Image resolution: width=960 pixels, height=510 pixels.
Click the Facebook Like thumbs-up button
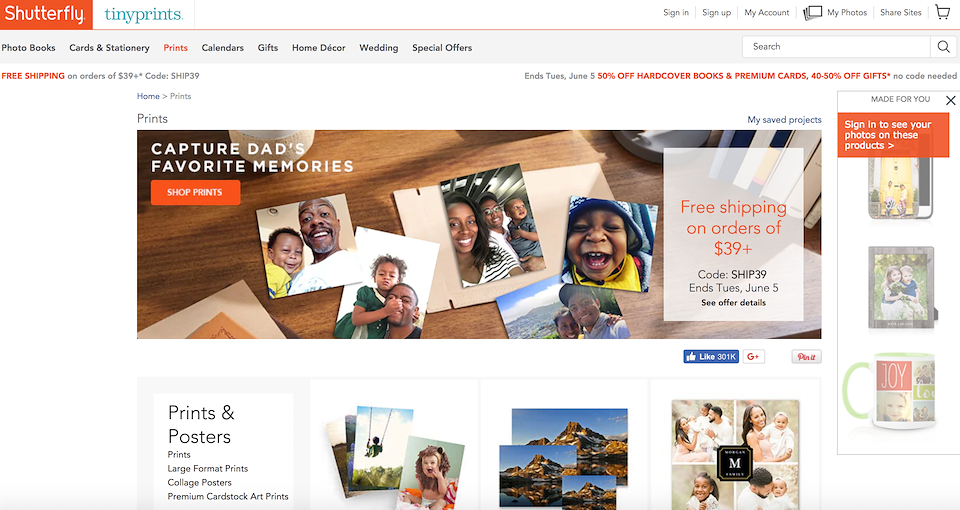pyautogui.click(x=711, y=356)
